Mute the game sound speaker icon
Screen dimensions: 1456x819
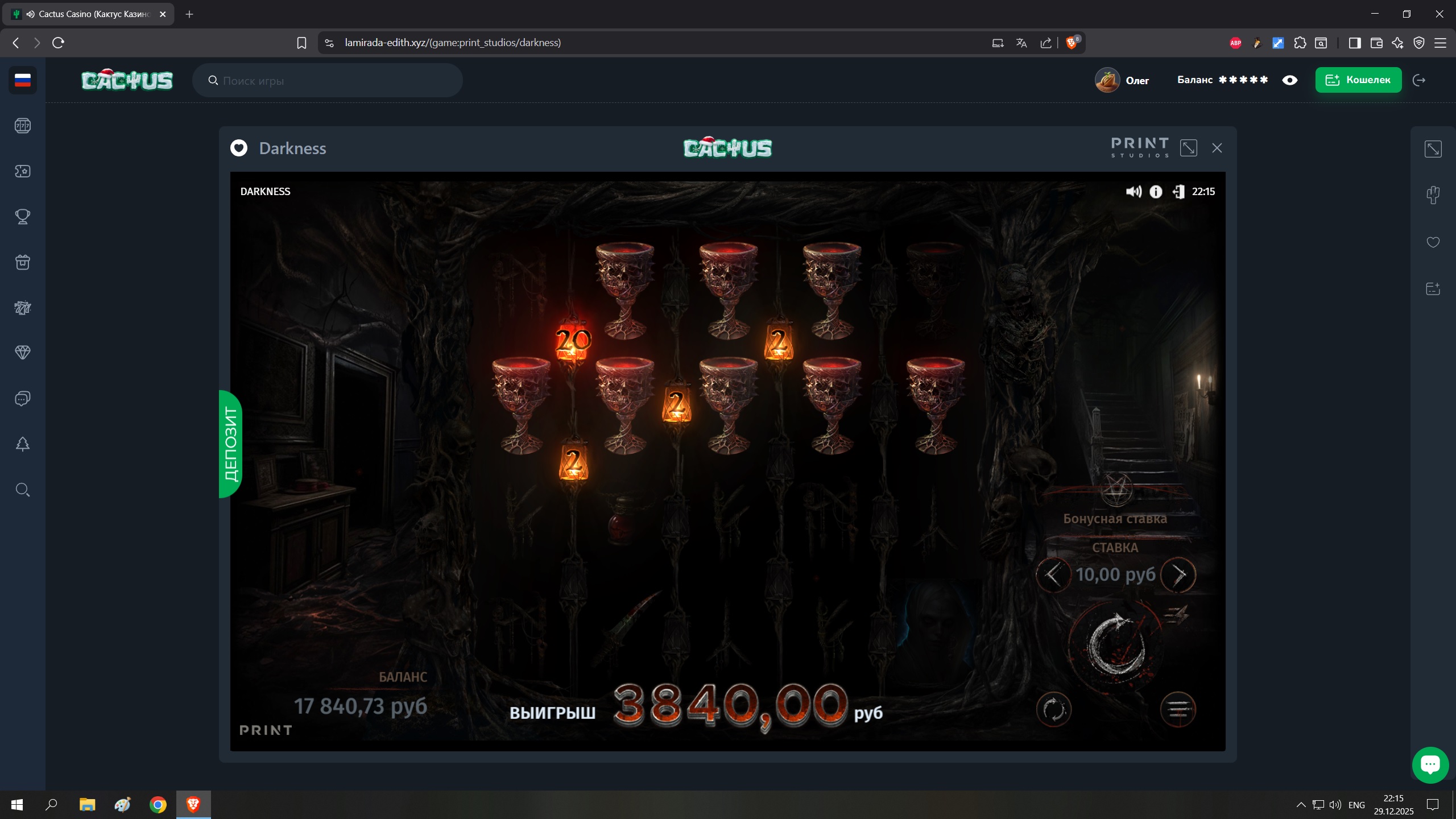[1133, 192]
